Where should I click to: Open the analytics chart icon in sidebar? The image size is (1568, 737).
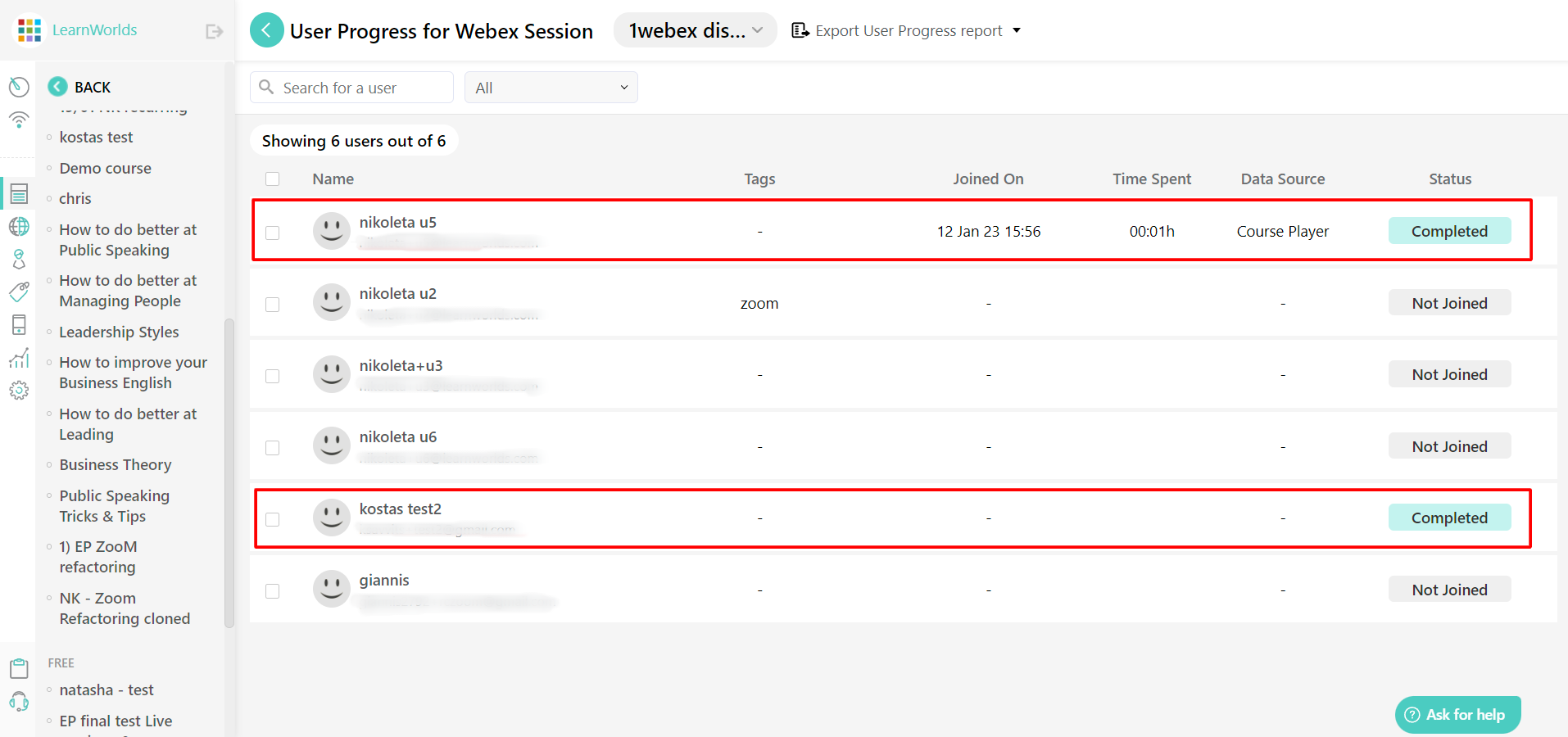point(19,358)
